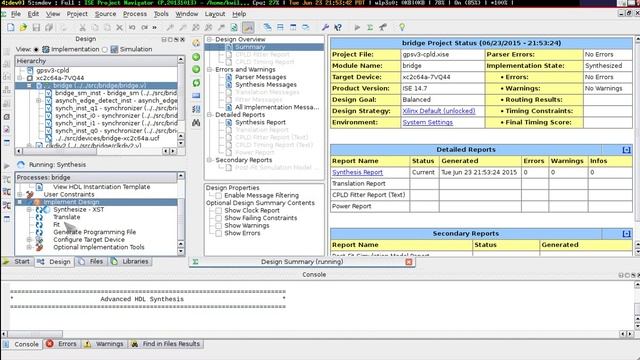Click the New Project toolbar icon
Viewport: 640px width, 360px height.
click(x=11, y=27)
